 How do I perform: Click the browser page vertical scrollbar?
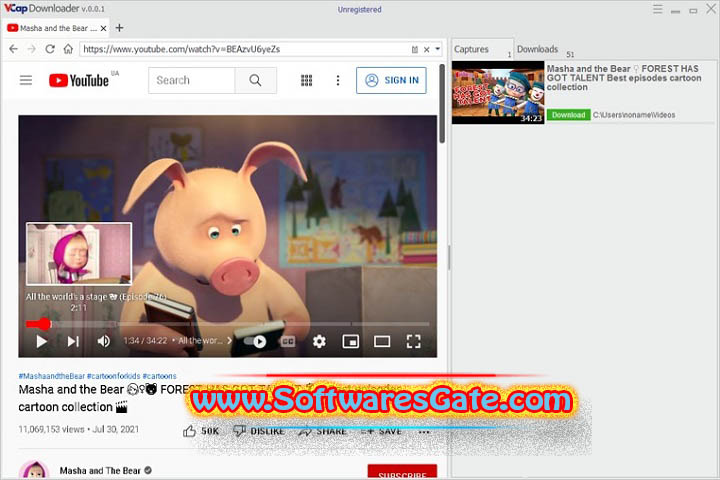click(442, 103)
